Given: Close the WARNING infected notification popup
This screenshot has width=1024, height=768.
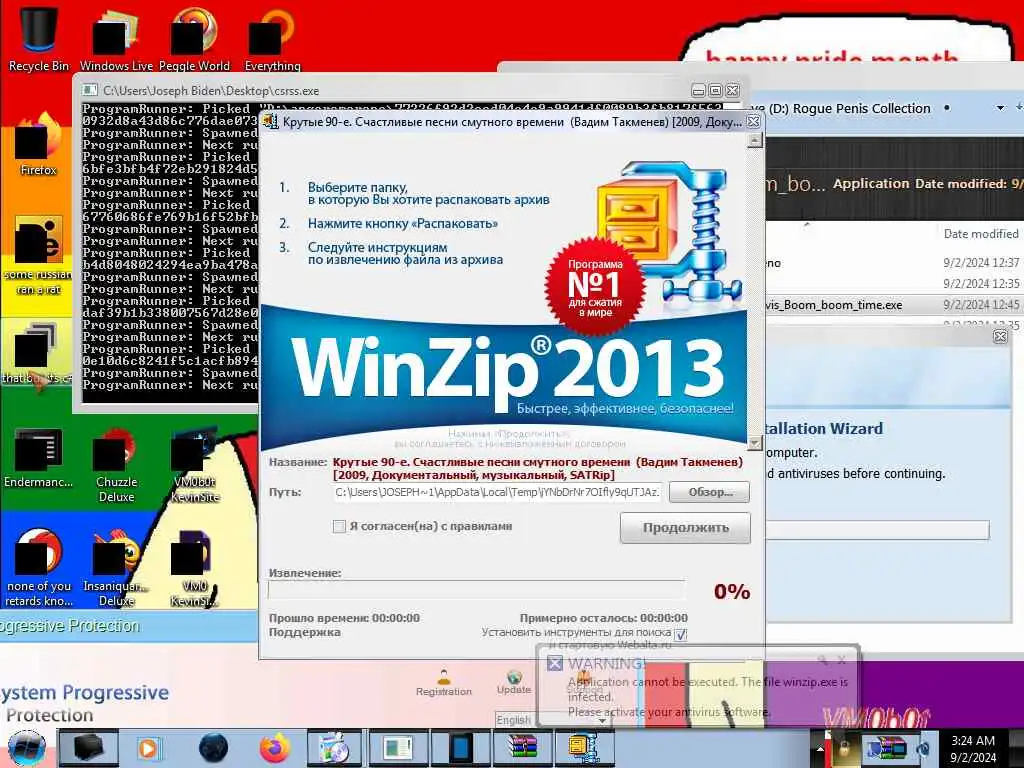Looking at the screenshot, I should [x=842, y=661].
